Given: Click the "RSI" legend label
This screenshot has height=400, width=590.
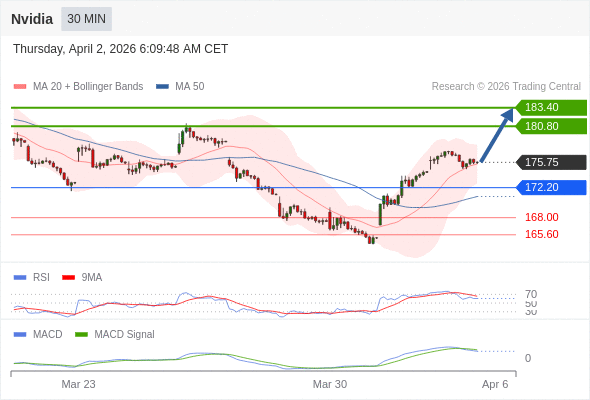Looking at the screenshot, I should 41,278.
